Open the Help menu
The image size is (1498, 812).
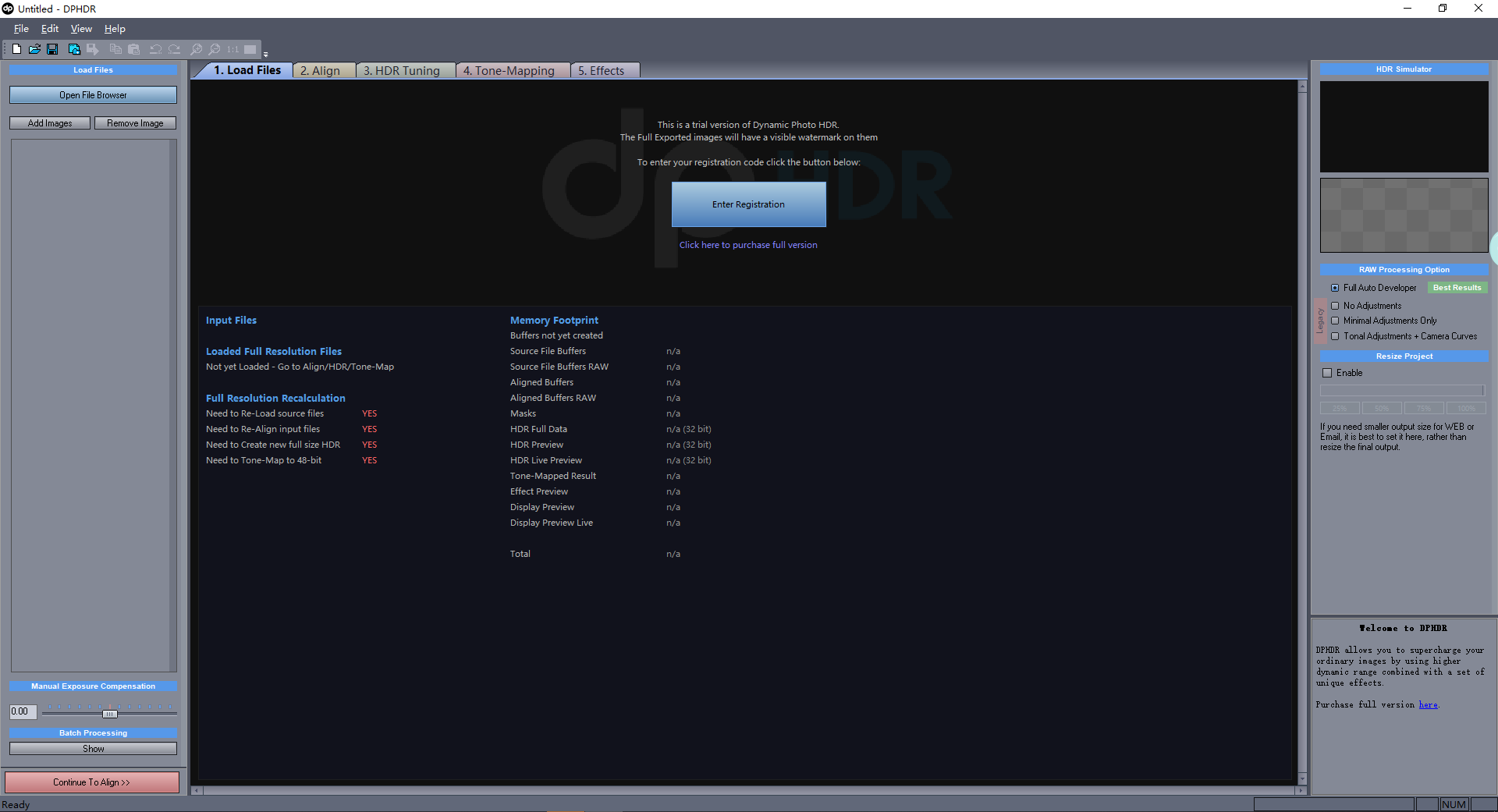click(115, 29)
